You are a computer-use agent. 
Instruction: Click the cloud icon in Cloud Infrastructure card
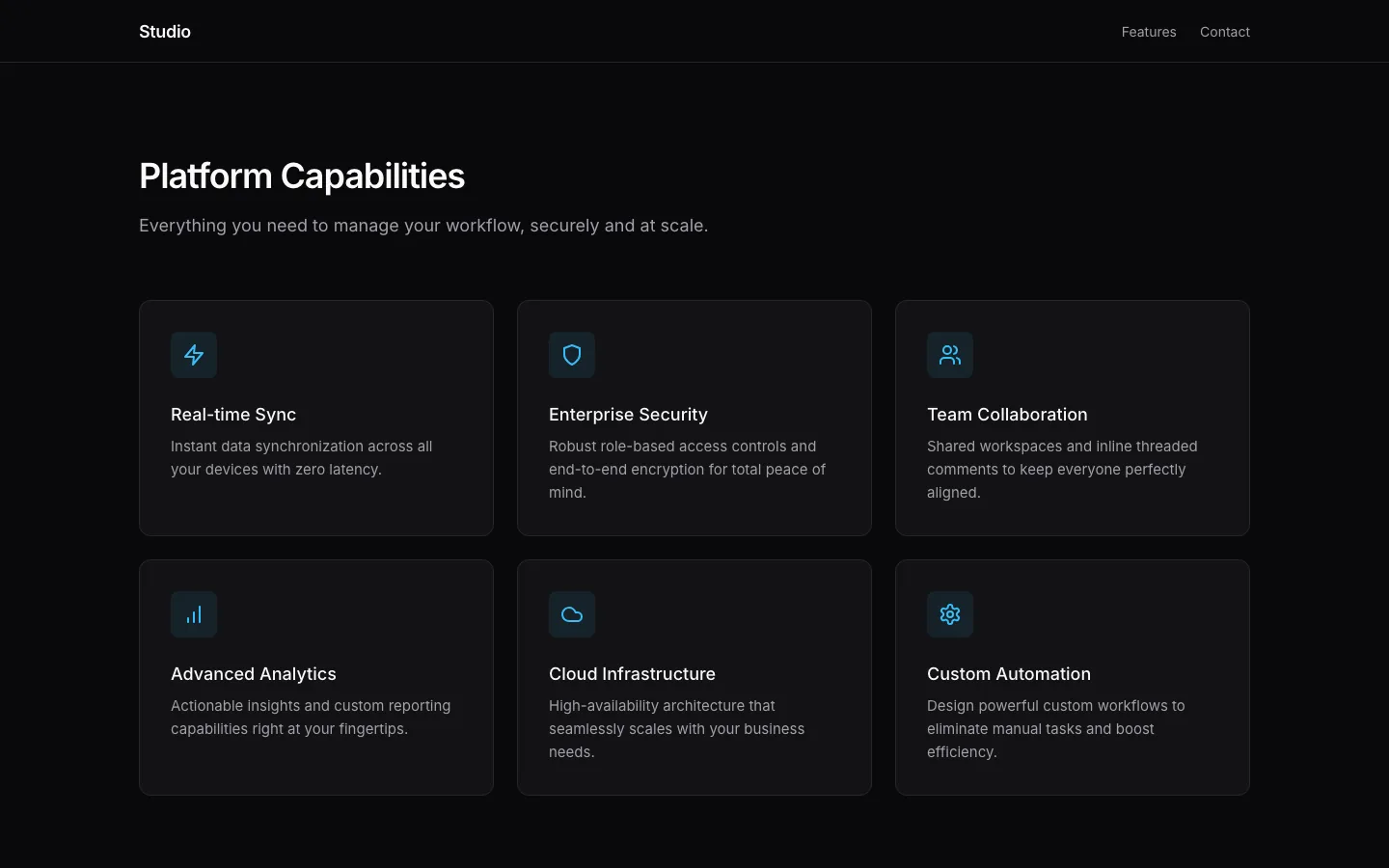572,614
